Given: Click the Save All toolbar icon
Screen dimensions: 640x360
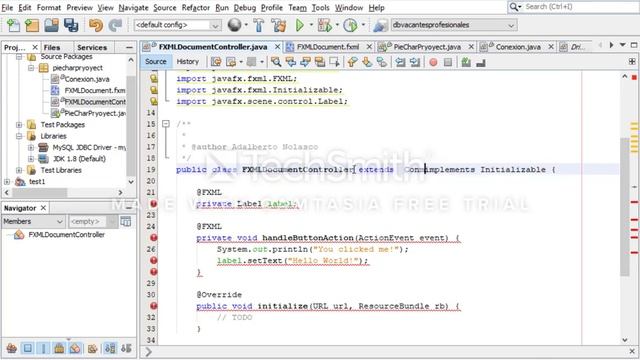Looking at the screenshot, I should (x=71, y=25).
